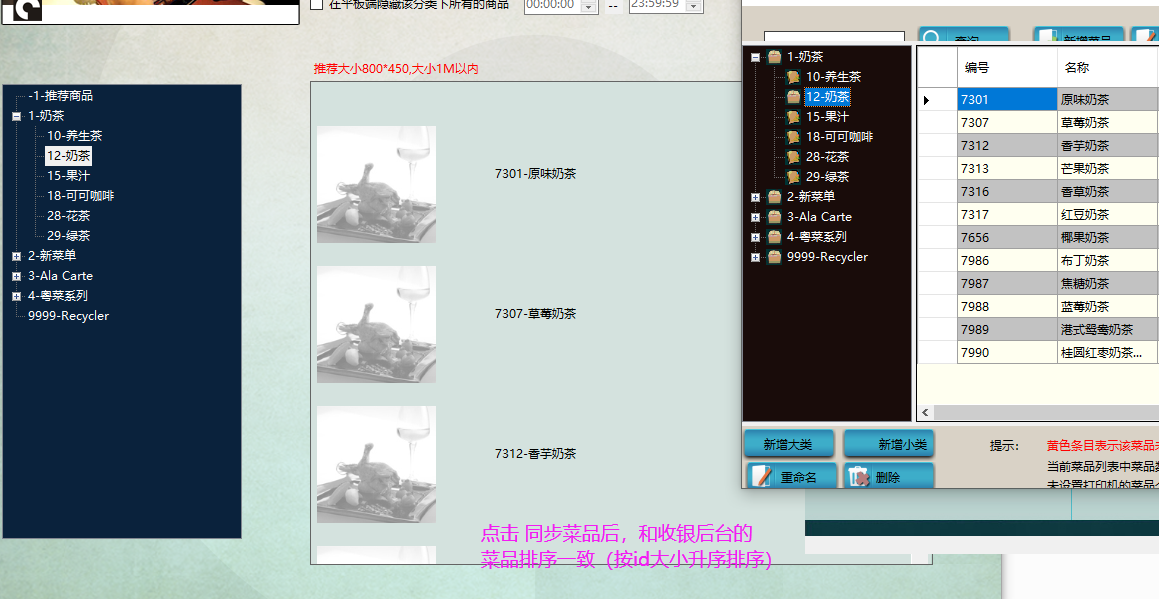
Task: Click table cell 香芋奶茶 in 名称 column
Action: (x=1107, y=146)
